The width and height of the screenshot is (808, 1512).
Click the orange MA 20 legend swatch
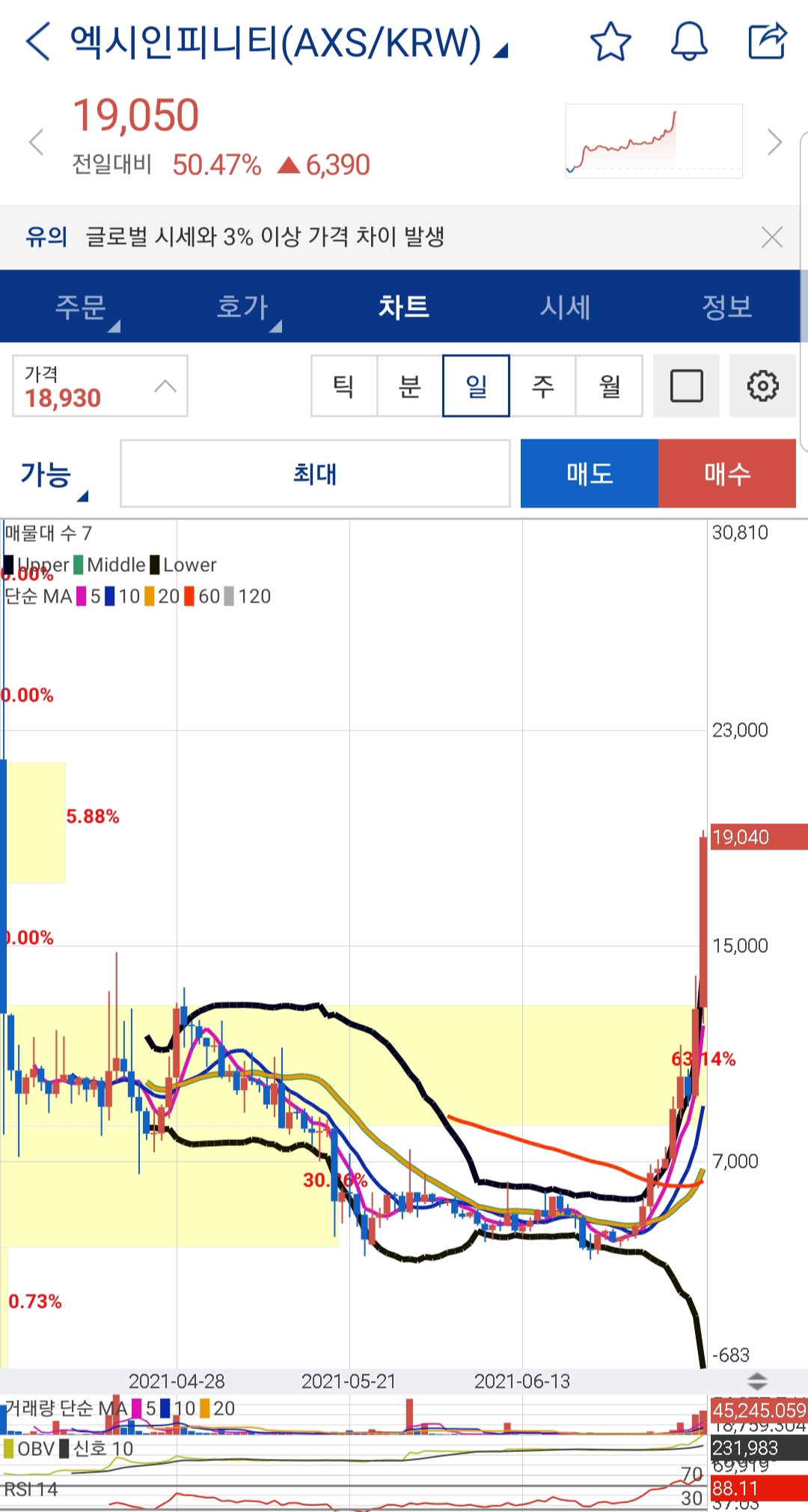pos(150,596)
